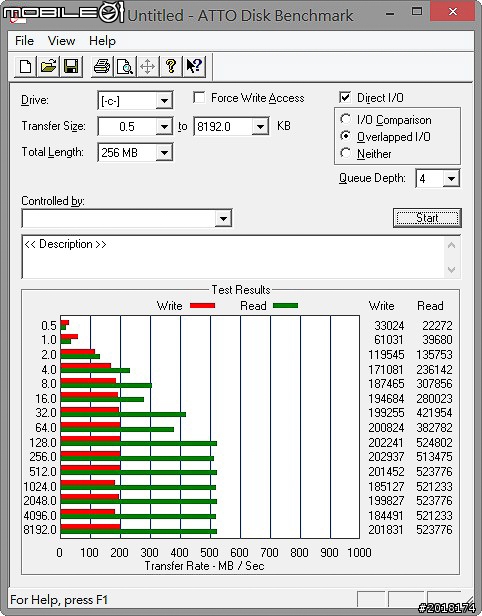Select the Neither radio button
The image size is (482, 616).
[x=345, y=153]
